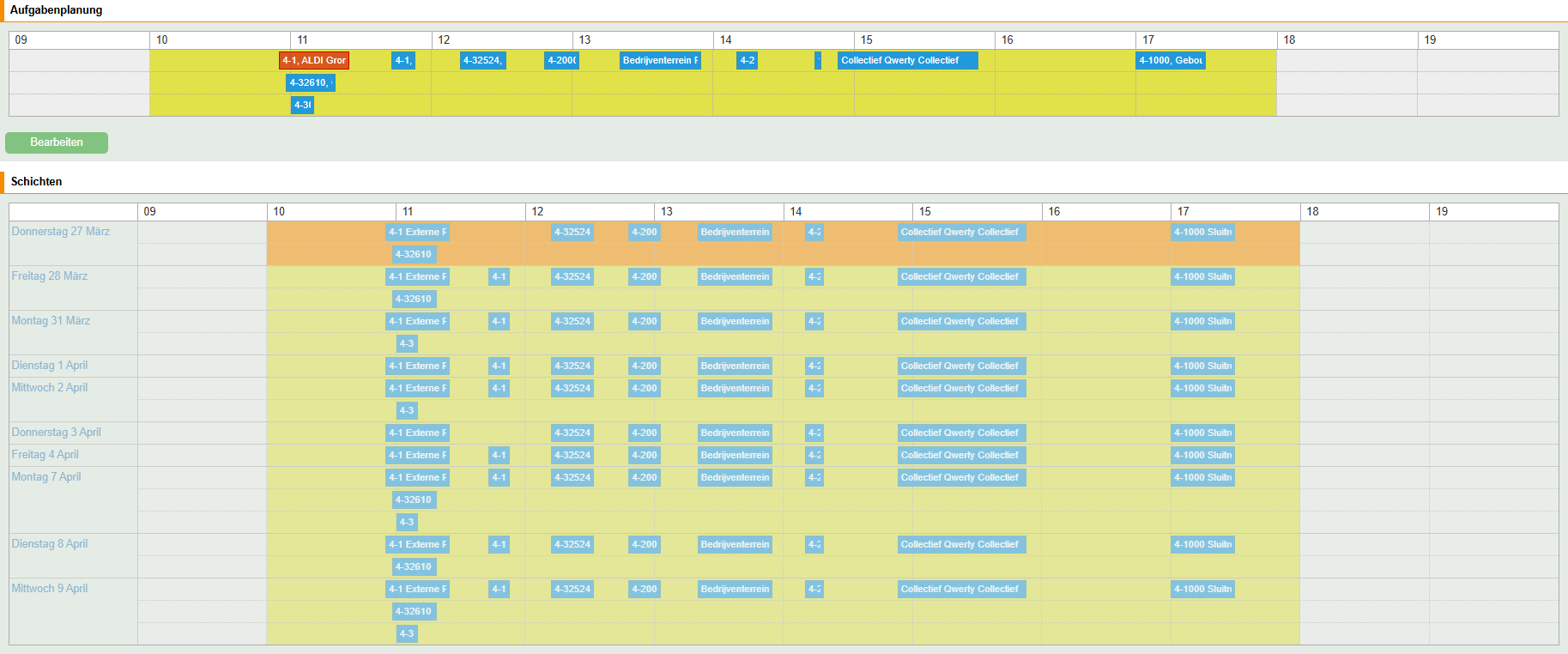Image resolution: width=1568 pixels, height=654 pixels.
Task: Click hour 12 header in Schichten timeline
Action: [538, 212]
